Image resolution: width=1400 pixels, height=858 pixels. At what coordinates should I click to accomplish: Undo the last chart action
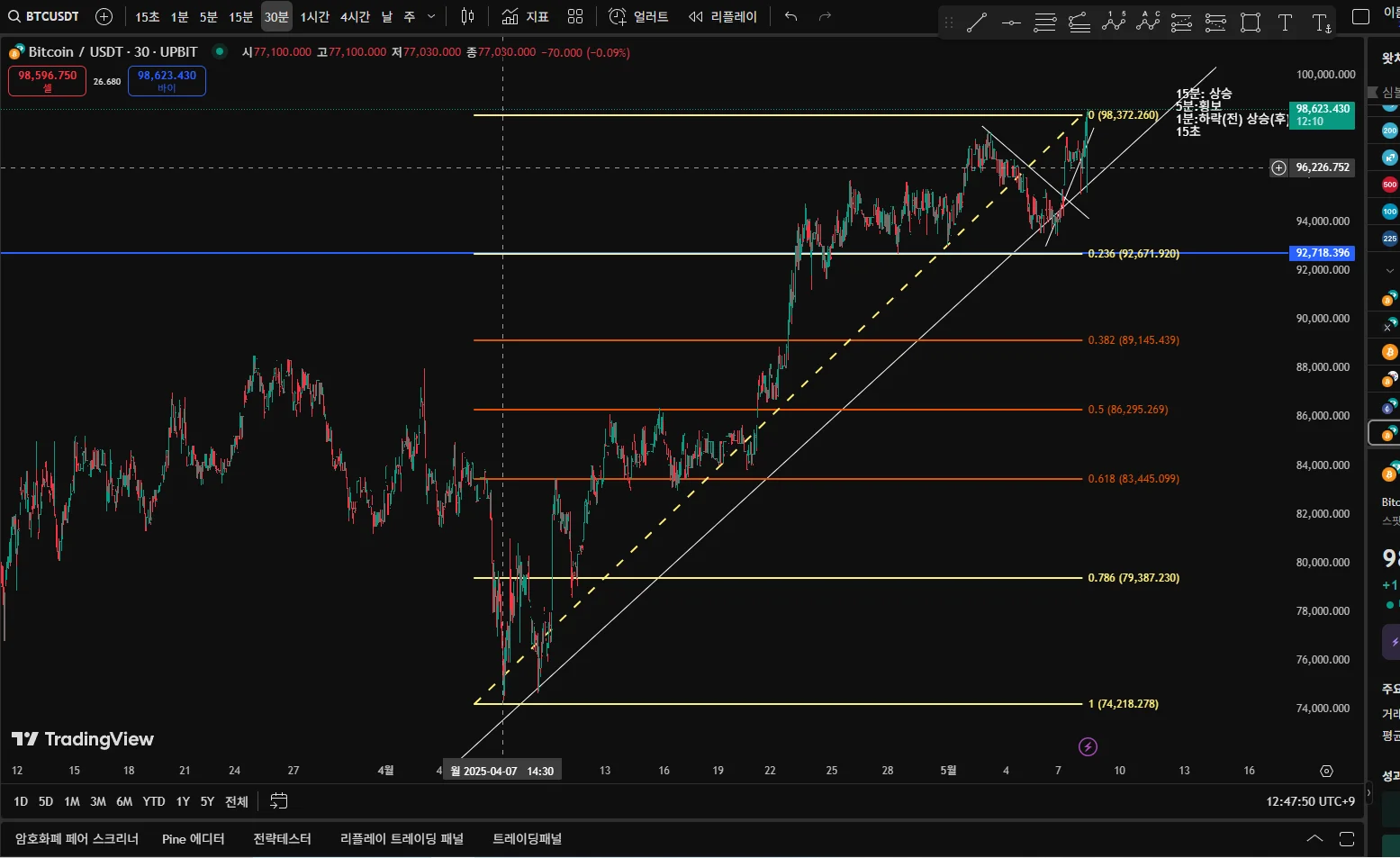(791, 16)
